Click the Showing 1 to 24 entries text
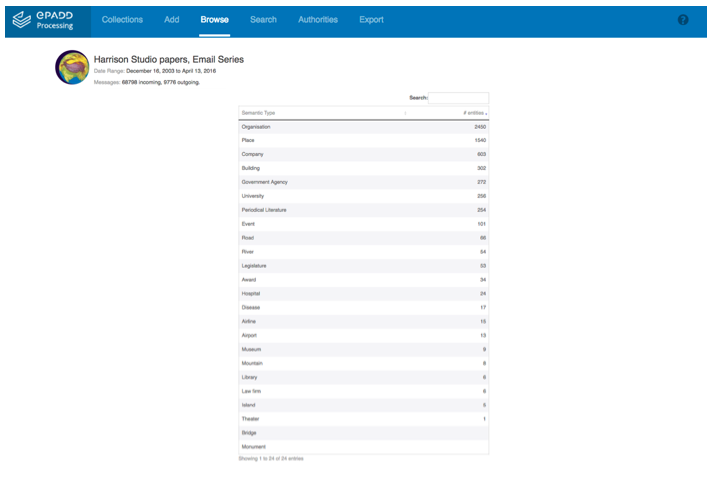Viewport: 713px width, 486px height. click(x=271, y=459)
